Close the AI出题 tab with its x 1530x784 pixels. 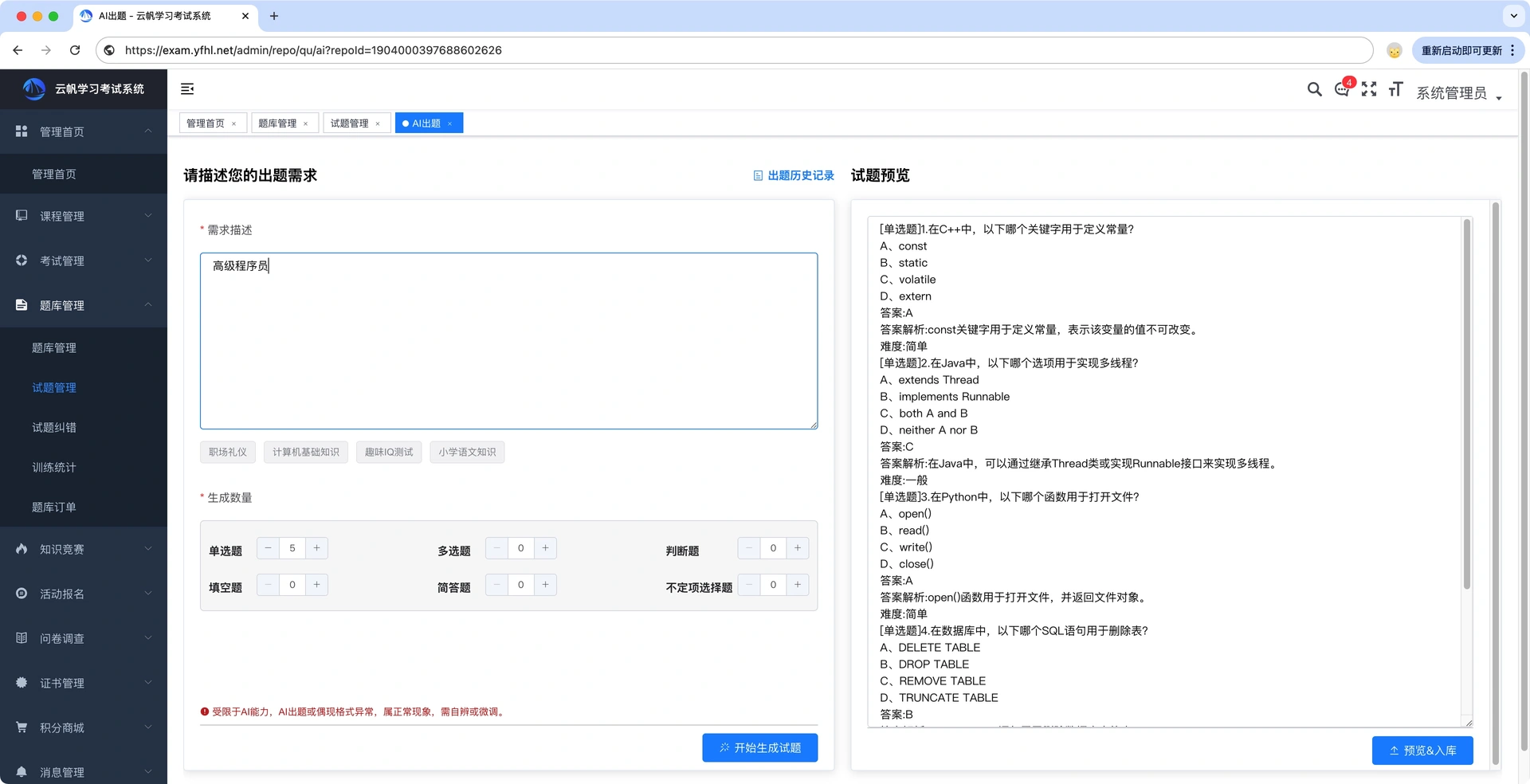tap(449, 123)
